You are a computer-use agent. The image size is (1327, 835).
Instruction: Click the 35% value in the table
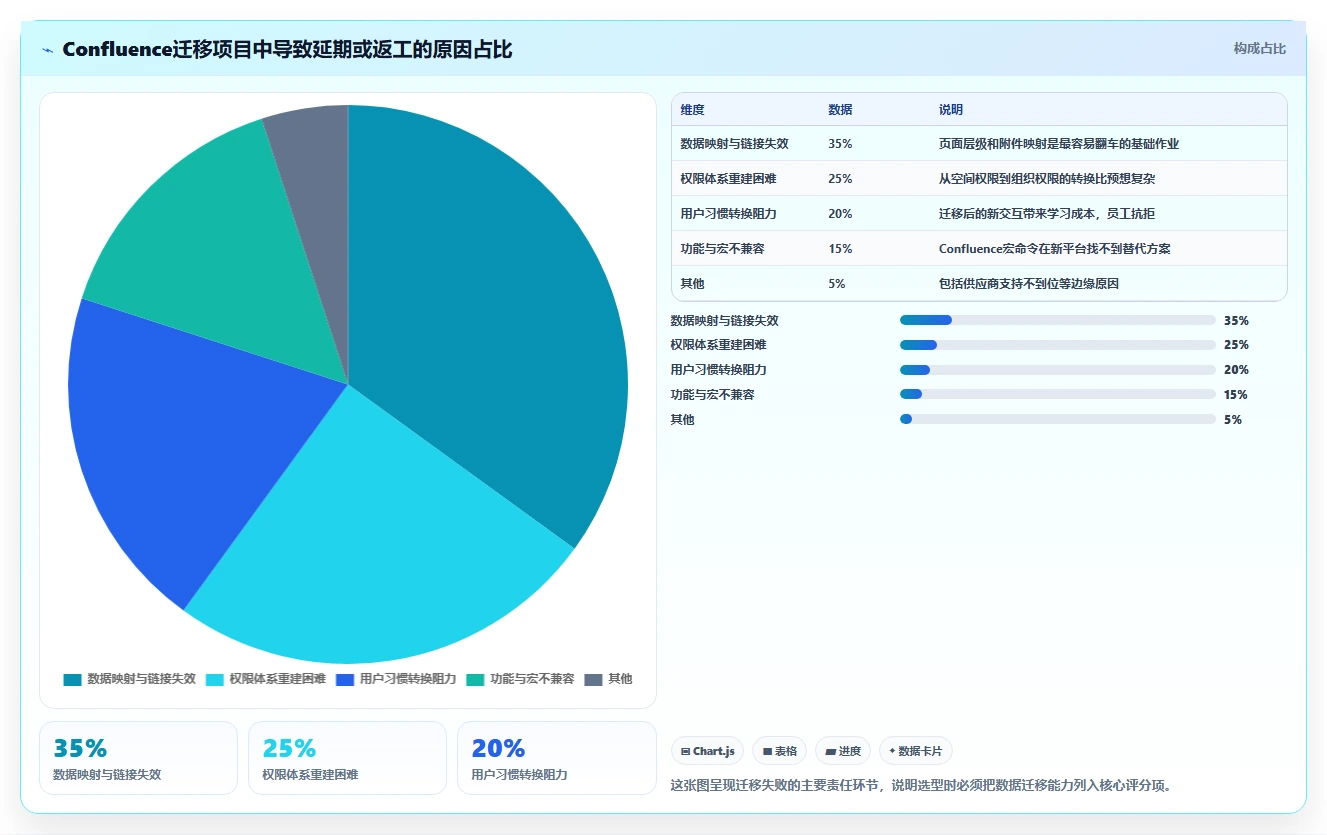pos(840,144)
